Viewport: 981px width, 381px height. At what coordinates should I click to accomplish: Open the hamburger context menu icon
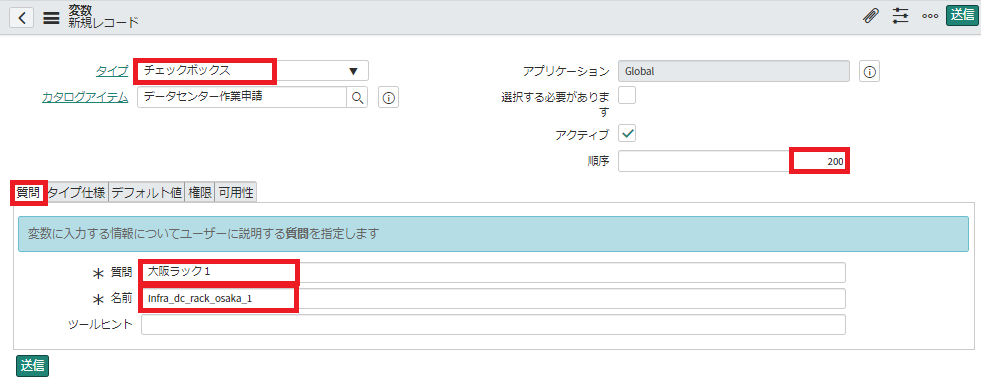click(51, 18)
